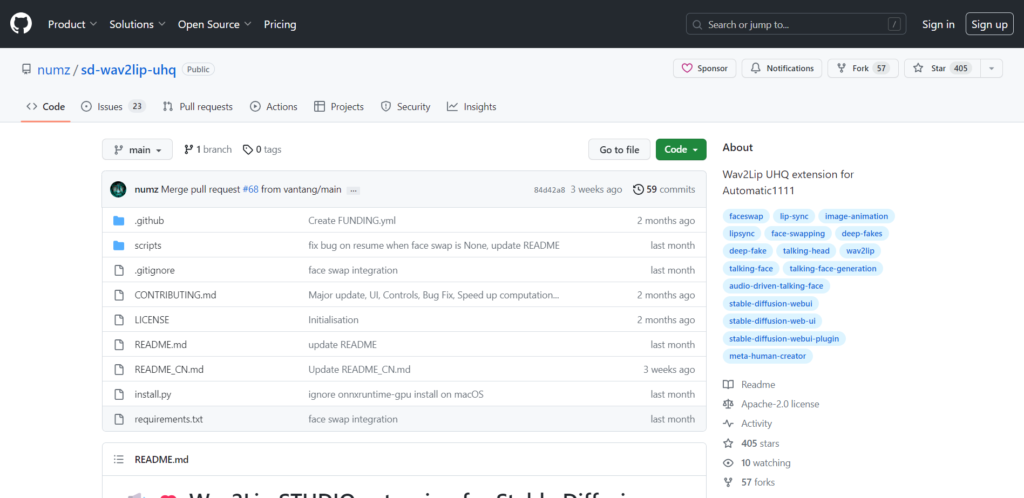Expand the Solutions menu
This screenshot has height=498, width=1024.
[x=136, y=24]
